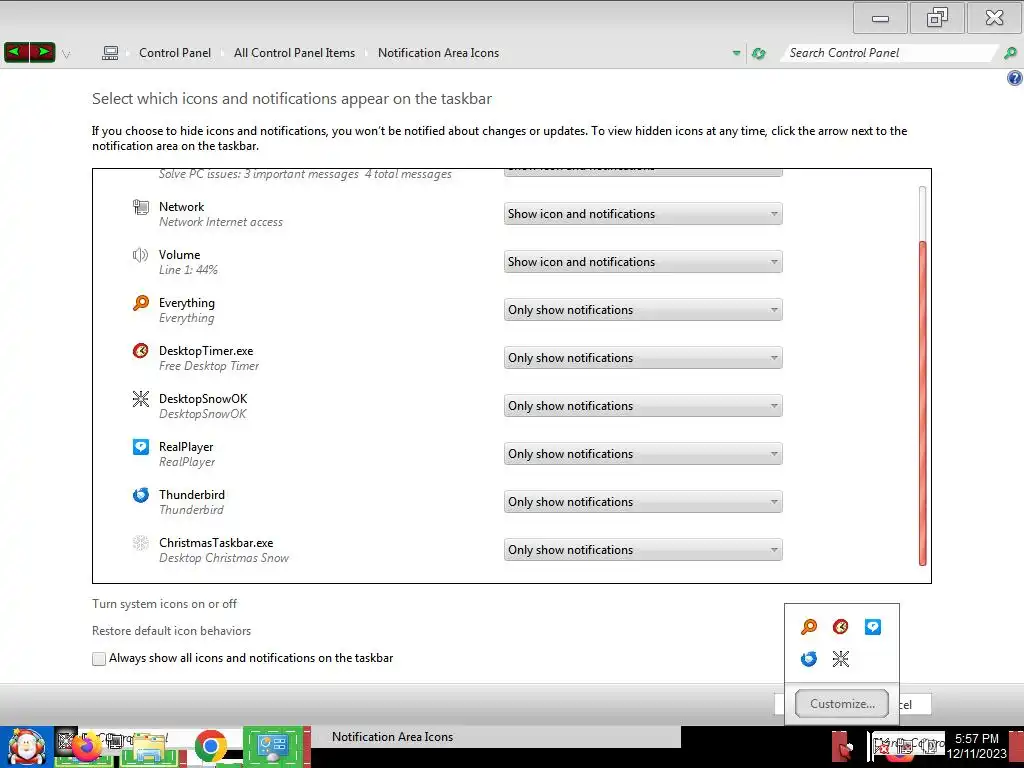Check Always show all icons and notifications
This screenshot has width=1024, height=768.
(x=99, y=658)
